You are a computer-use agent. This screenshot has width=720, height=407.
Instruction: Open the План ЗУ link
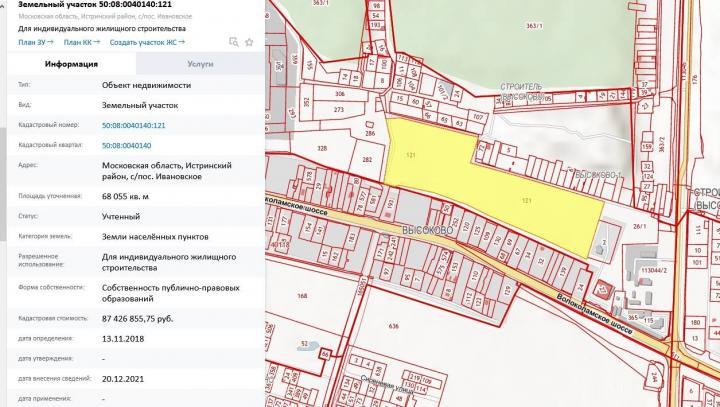coord(33,43)
